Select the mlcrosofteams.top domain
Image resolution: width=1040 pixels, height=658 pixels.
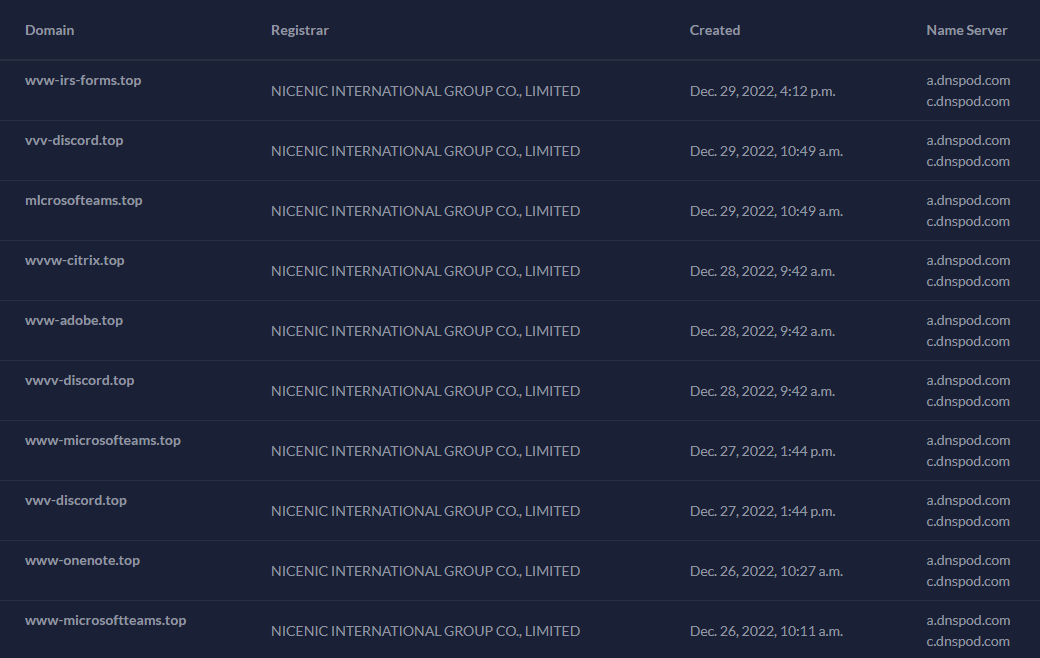click(84, 200)
